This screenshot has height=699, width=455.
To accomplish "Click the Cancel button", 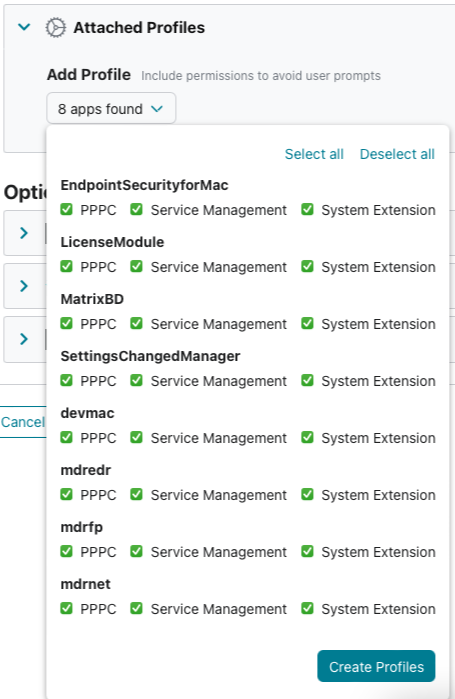I will click(x=23, y=422).
